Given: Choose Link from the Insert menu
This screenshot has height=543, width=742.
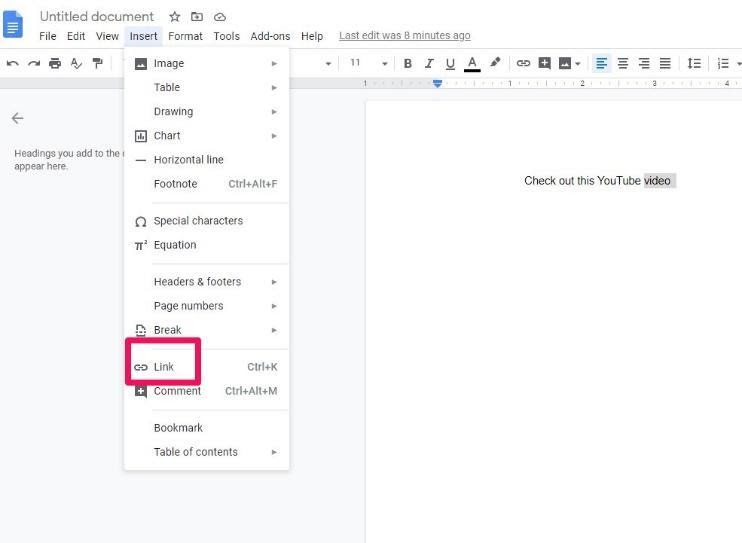Looking at the screenshot, I should [x=164, y=367].
